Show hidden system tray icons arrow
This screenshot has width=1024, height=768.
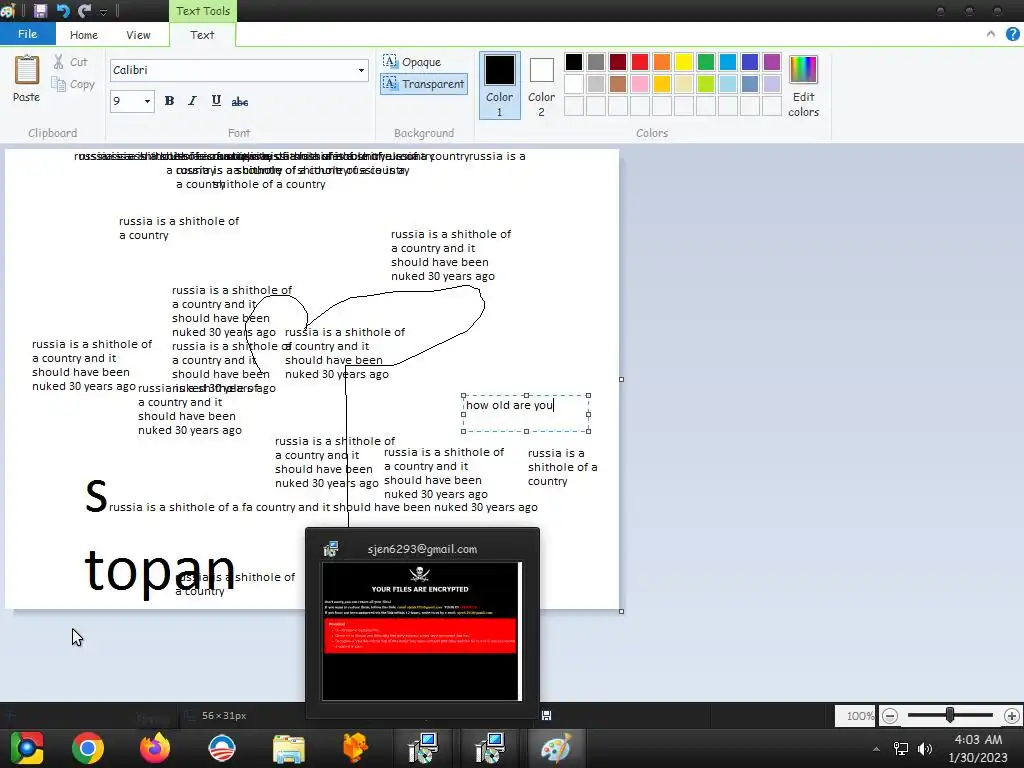(876, 749)
